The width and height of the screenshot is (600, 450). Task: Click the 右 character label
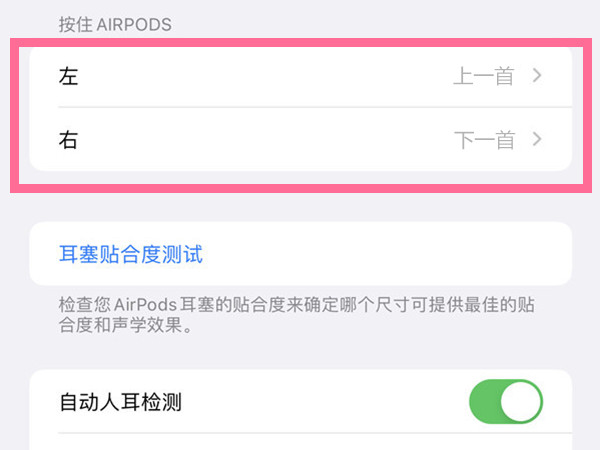click(x=69, y=140)
